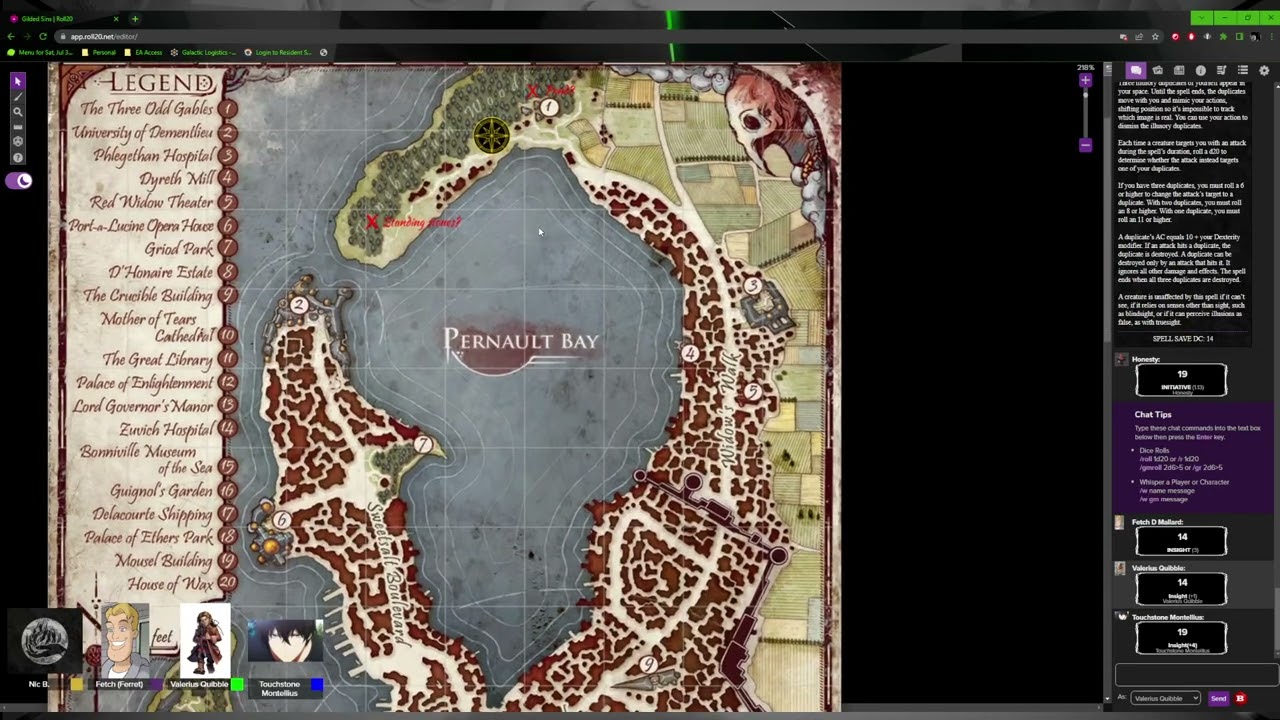The width and height of the screenshot is (1280, 720).
Task: Click Honesty's 19 initiative roll card
Action: tap(1181, 380)
